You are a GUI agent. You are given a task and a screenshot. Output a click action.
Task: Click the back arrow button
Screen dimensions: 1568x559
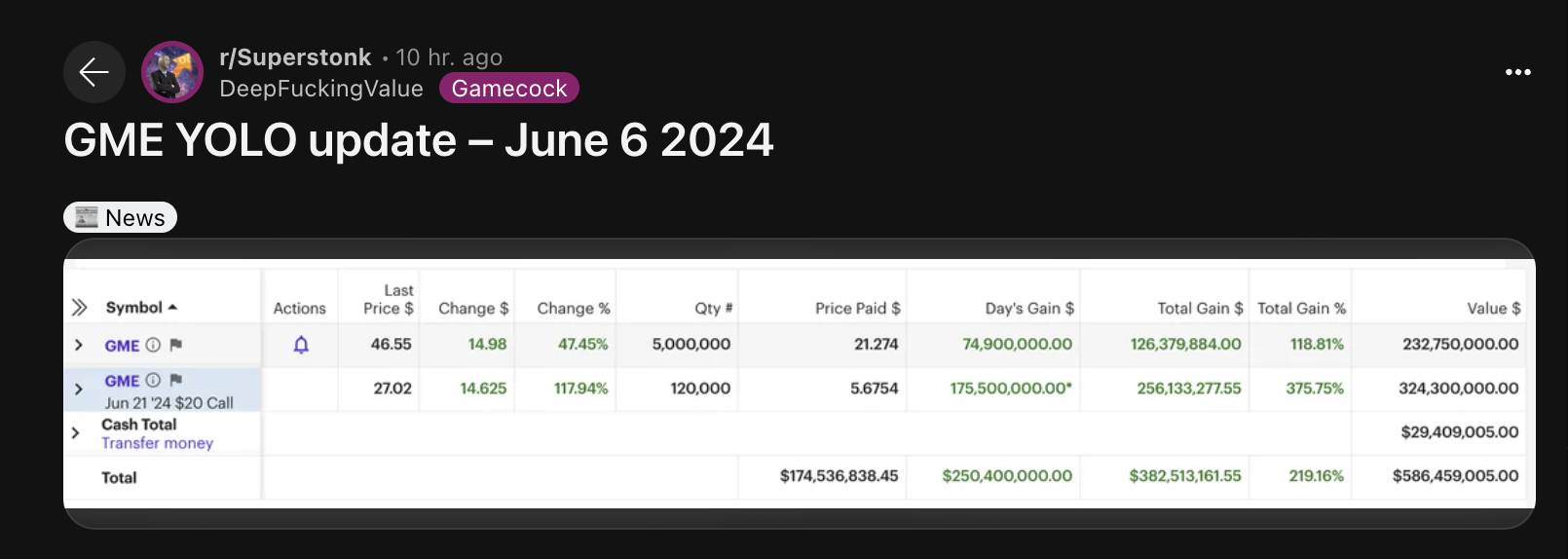(x=94, y=72)
